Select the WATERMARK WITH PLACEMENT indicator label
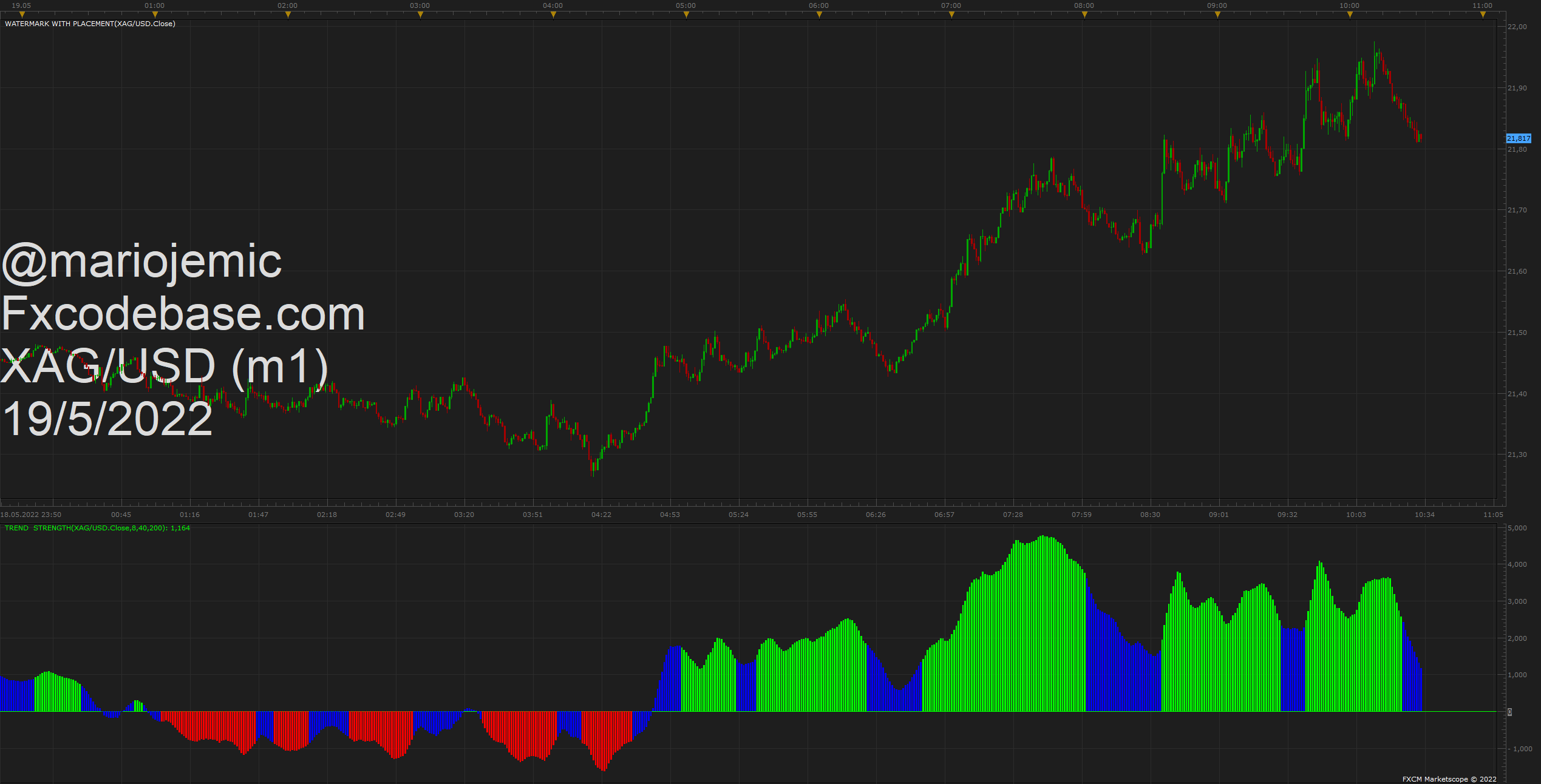Viewport: 1541px width, 784px height. click(x=90, y=24)
